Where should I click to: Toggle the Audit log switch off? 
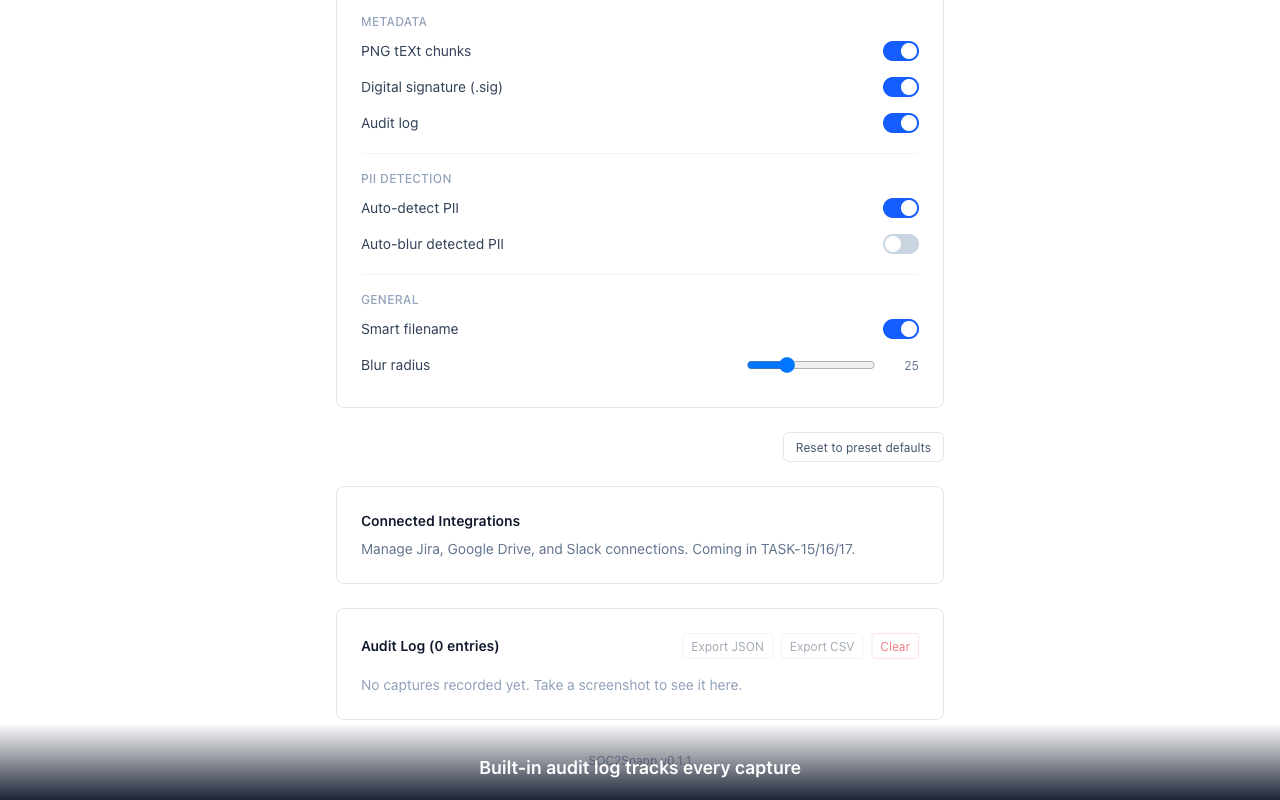click(900, 122)
